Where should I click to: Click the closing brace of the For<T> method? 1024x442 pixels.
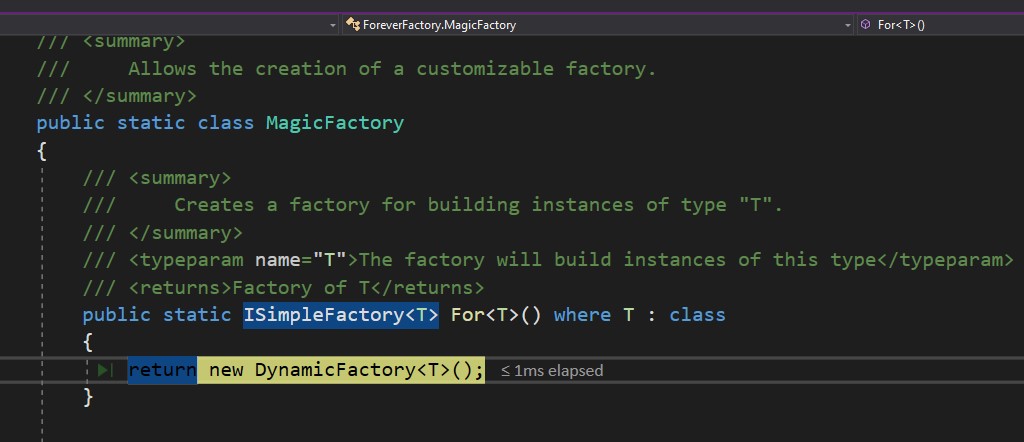89,397
